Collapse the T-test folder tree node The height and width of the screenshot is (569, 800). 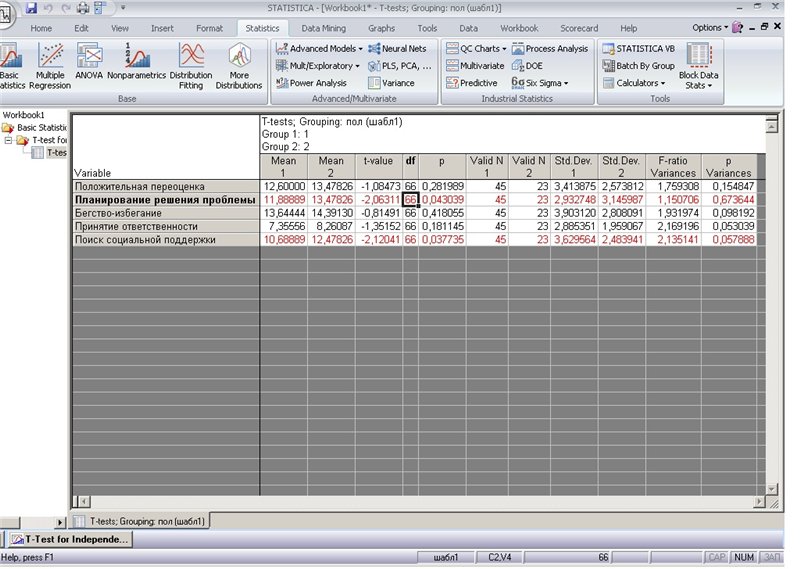(8, 140)
